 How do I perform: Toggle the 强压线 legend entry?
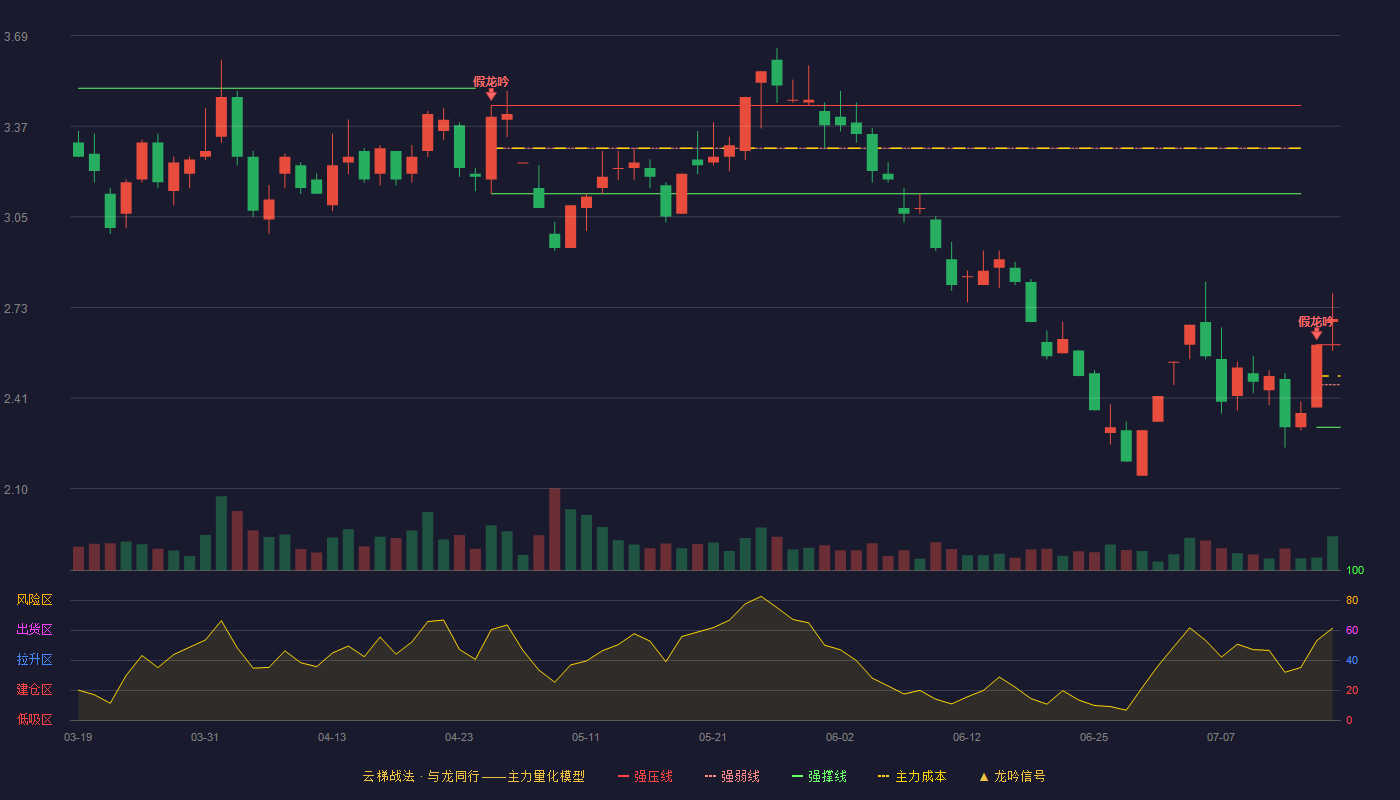click(645, 777)
